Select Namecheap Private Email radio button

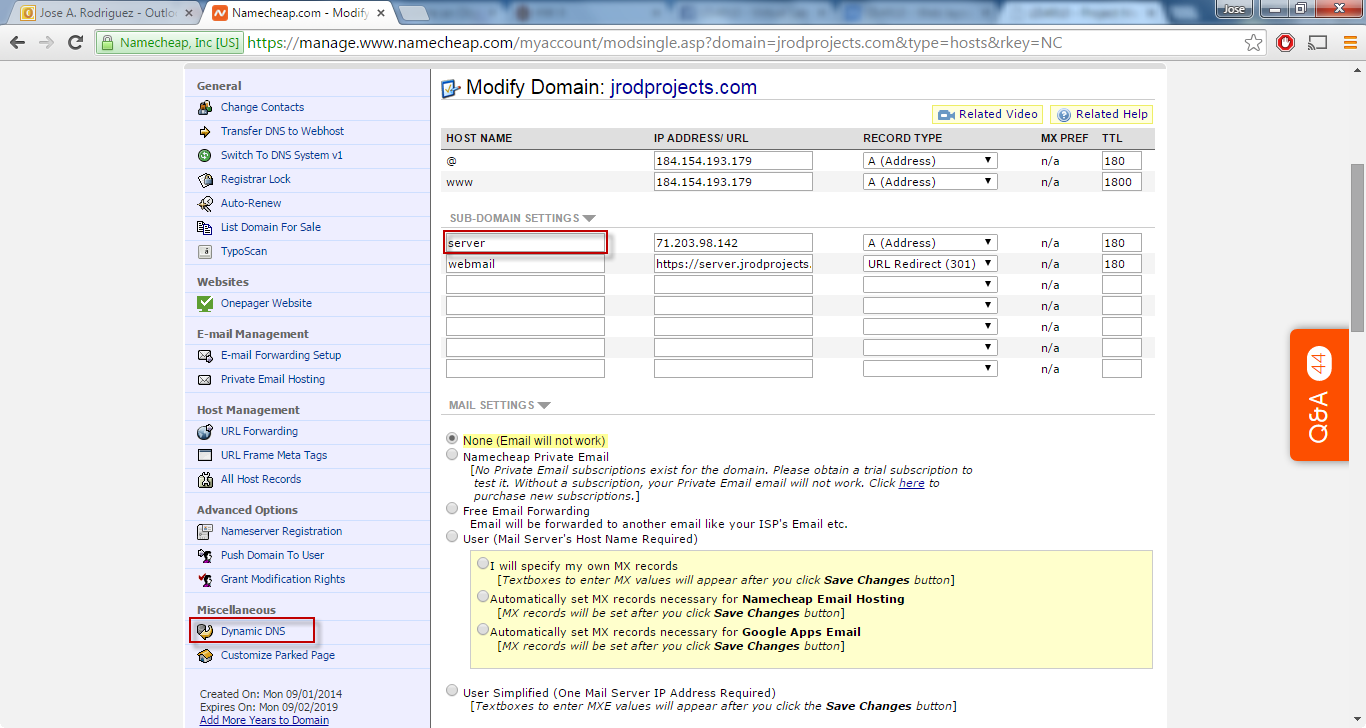453,455
